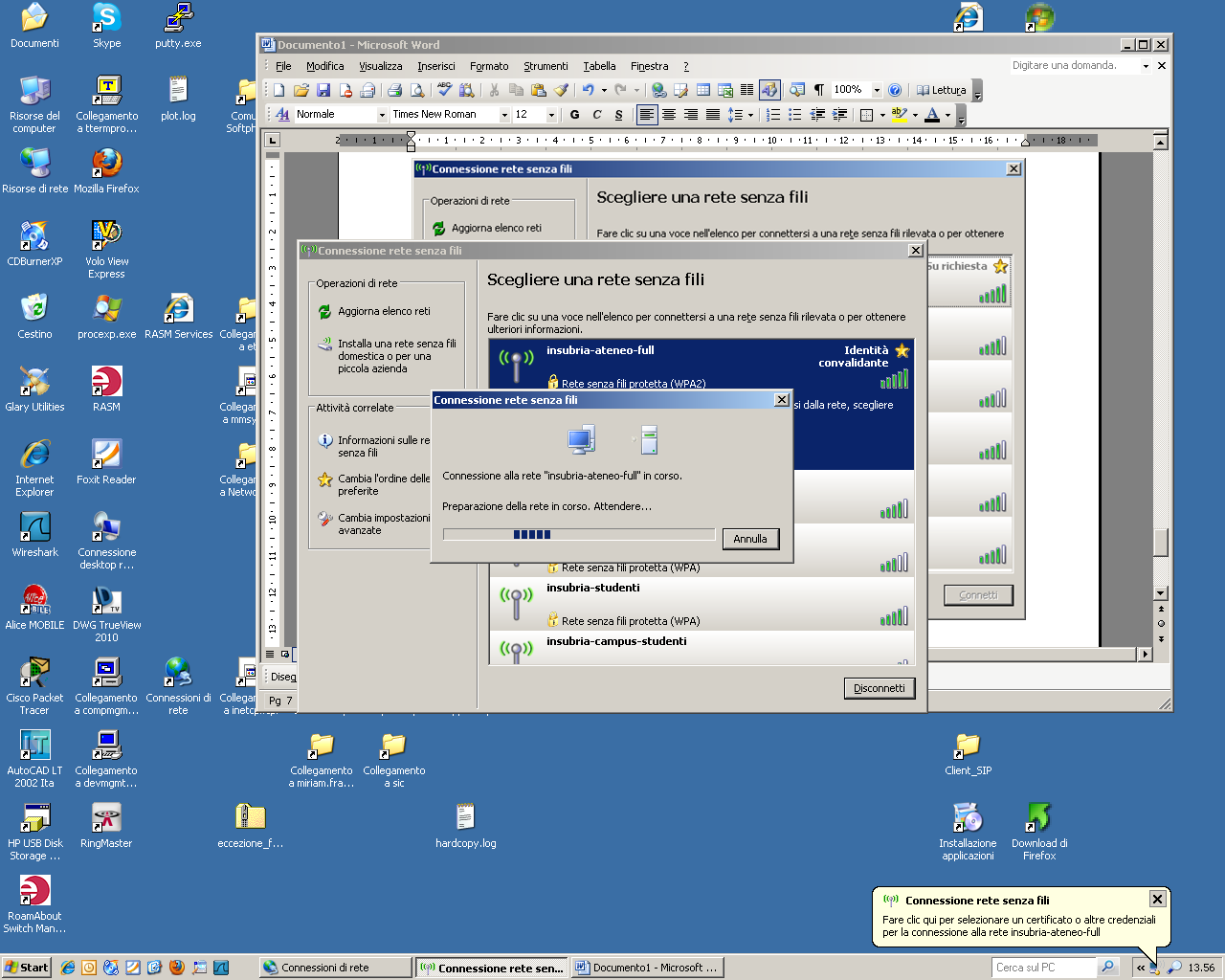Image resolution: width=1225 pixels, height=980 pixels.
Task: Expand the borders dropdown arrow
Action: pyautogui.click(x=882, y=115)
